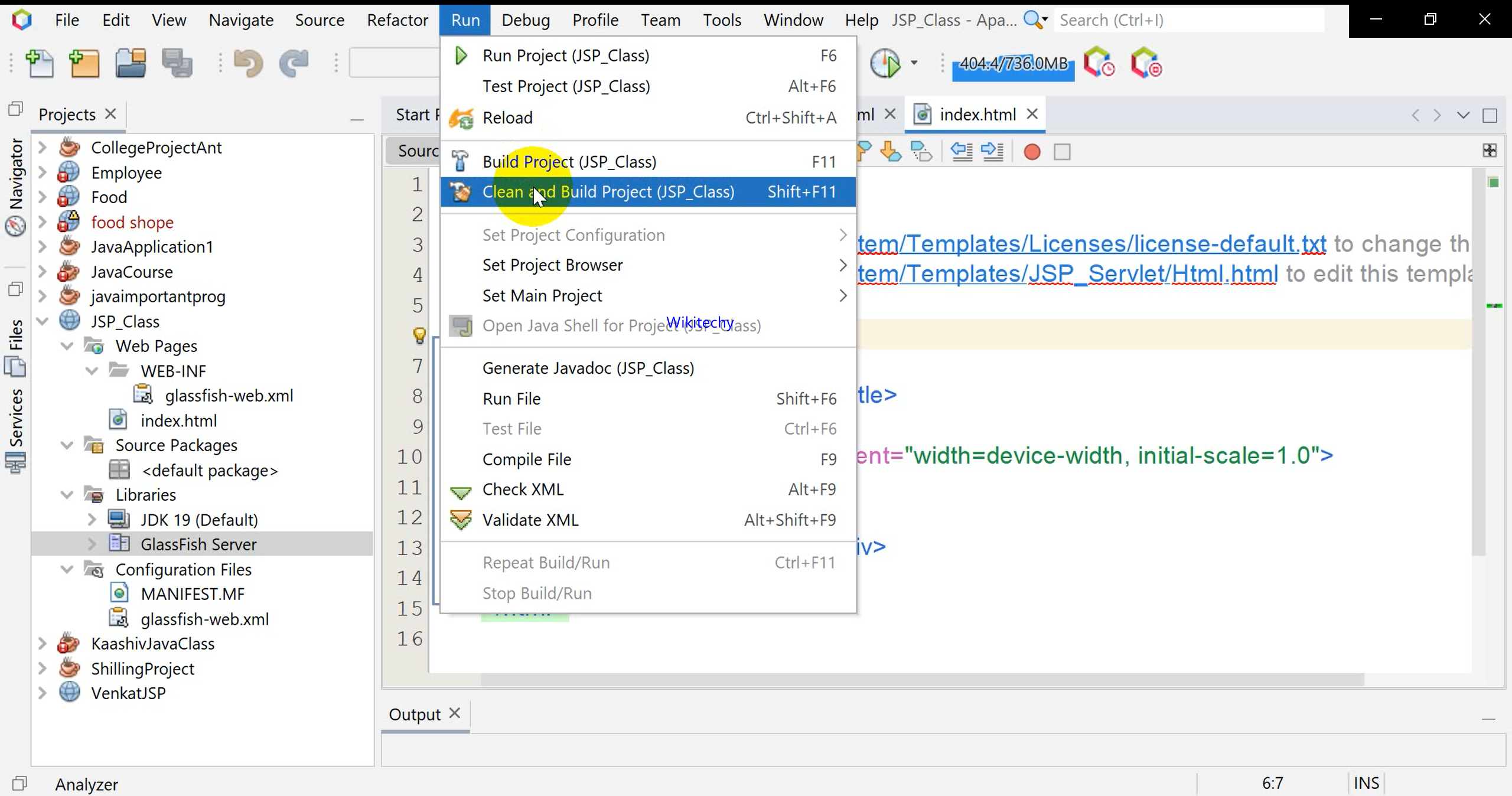Click the Profile Project clock icon
The height and width of the screenshot is (796, 1512).
coord(886,63)
